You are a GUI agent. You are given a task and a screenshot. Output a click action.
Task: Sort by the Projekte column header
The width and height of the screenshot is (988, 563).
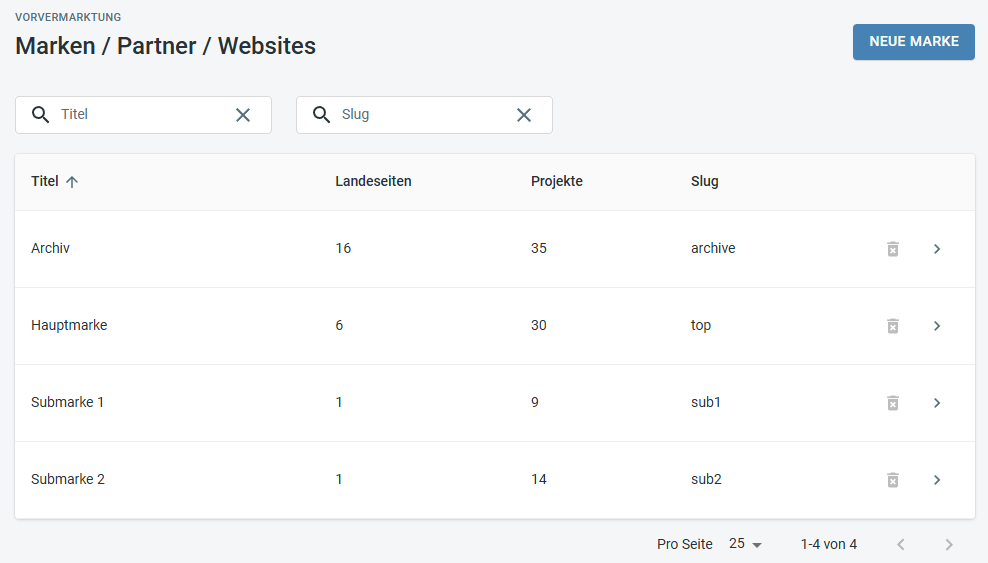[556, 181]
